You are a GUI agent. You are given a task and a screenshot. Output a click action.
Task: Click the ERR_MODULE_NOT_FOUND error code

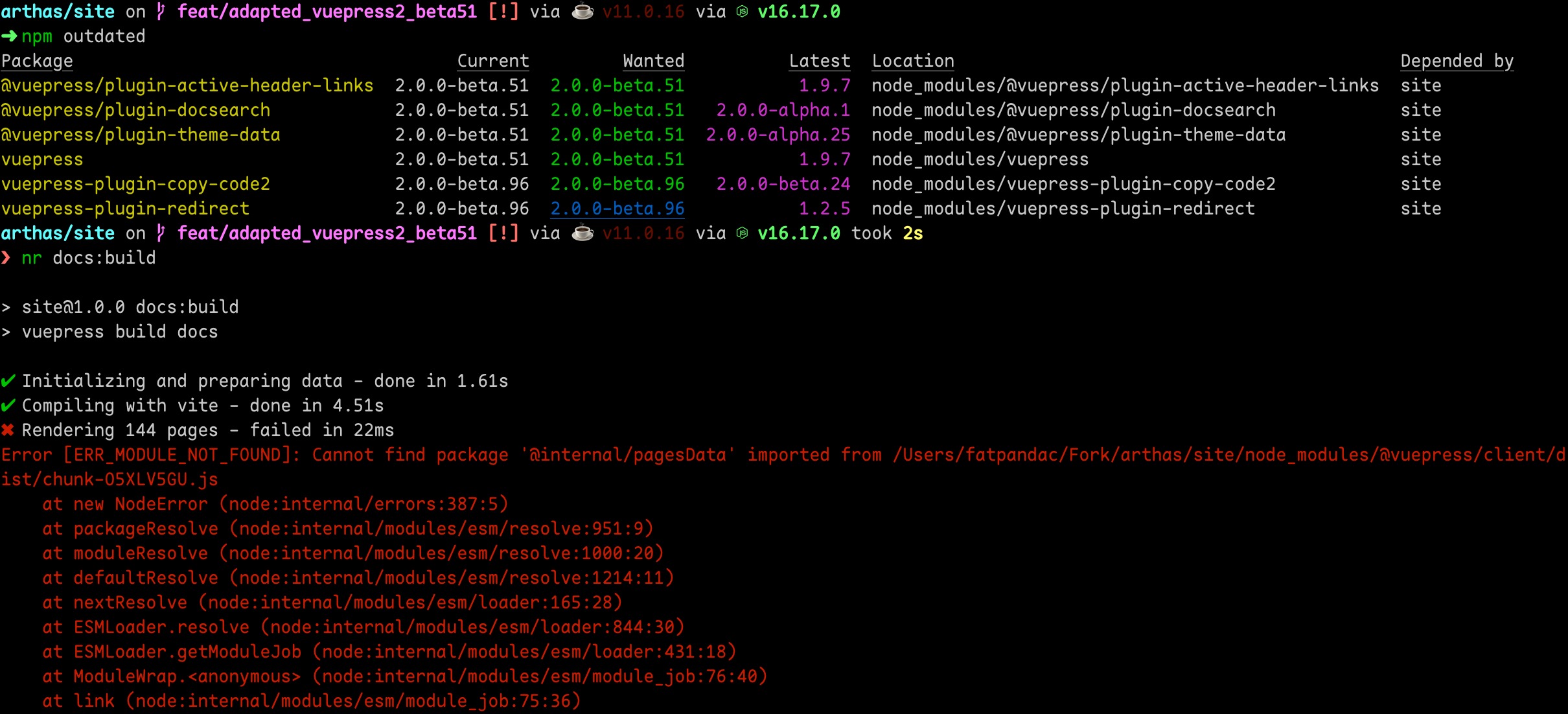pos(177,455)
